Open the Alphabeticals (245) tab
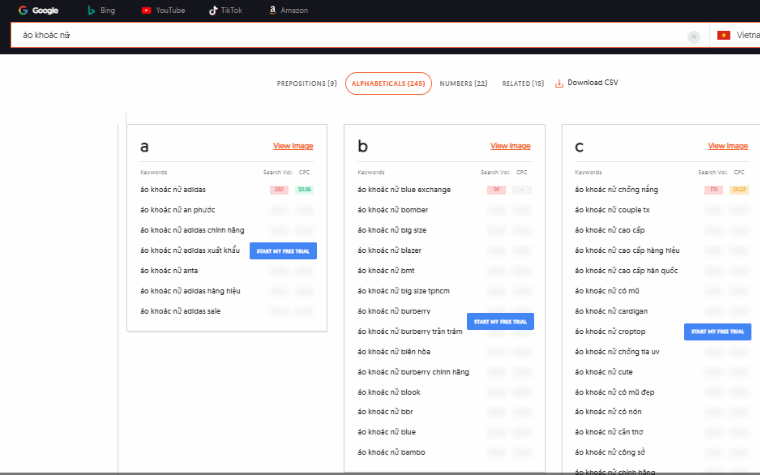The height and width of the screenshot is (475, 760). tap(388, 83)
